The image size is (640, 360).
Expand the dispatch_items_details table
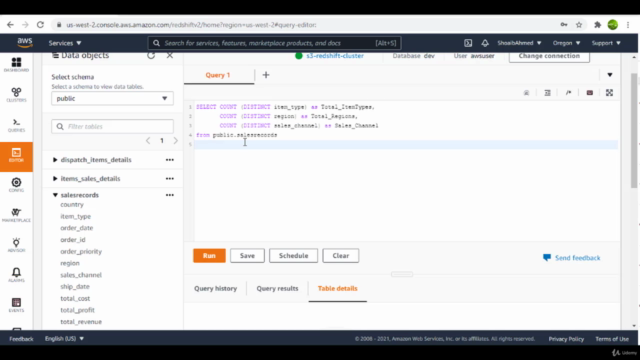[x=55, y=160]
